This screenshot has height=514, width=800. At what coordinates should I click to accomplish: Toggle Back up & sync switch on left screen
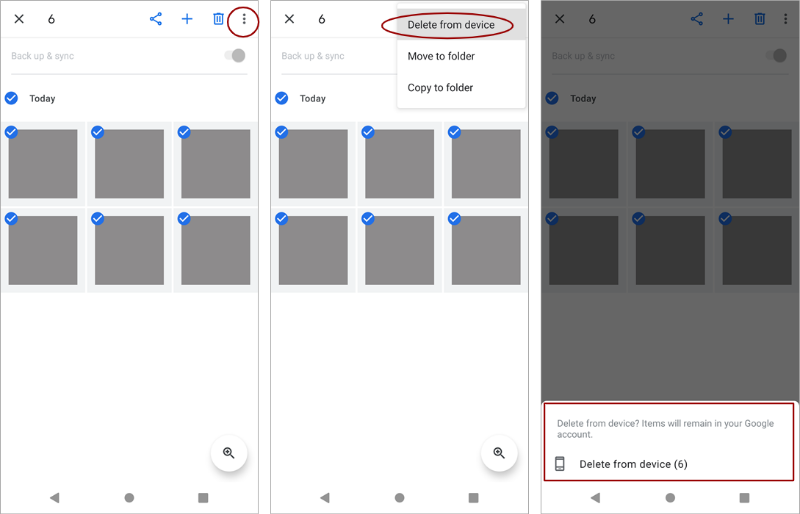[x=235, y=55]
